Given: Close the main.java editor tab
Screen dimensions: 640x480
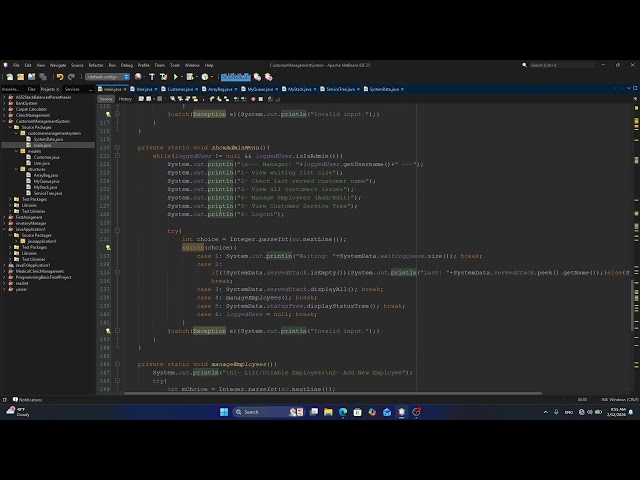Looking at the screenshot, I should [x=124, y=89].
